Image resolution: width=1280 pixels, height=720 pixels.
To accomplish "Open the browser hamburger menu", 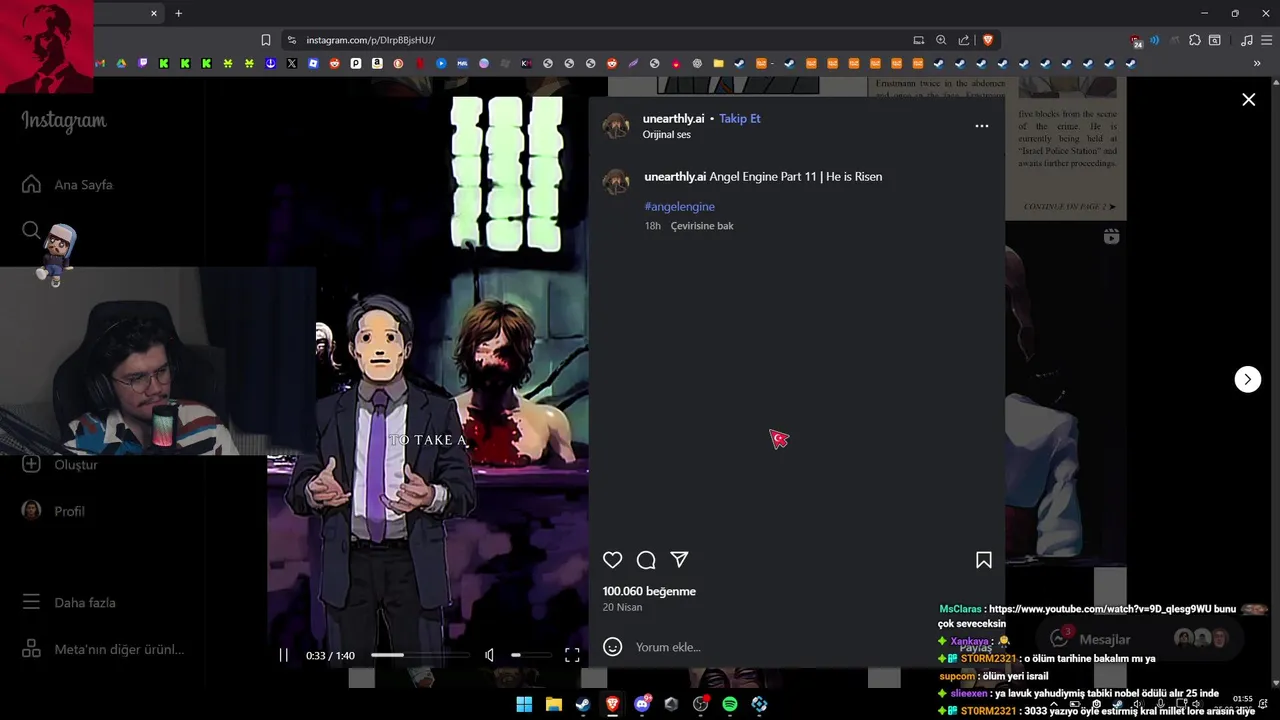I will click(1267, 40).
